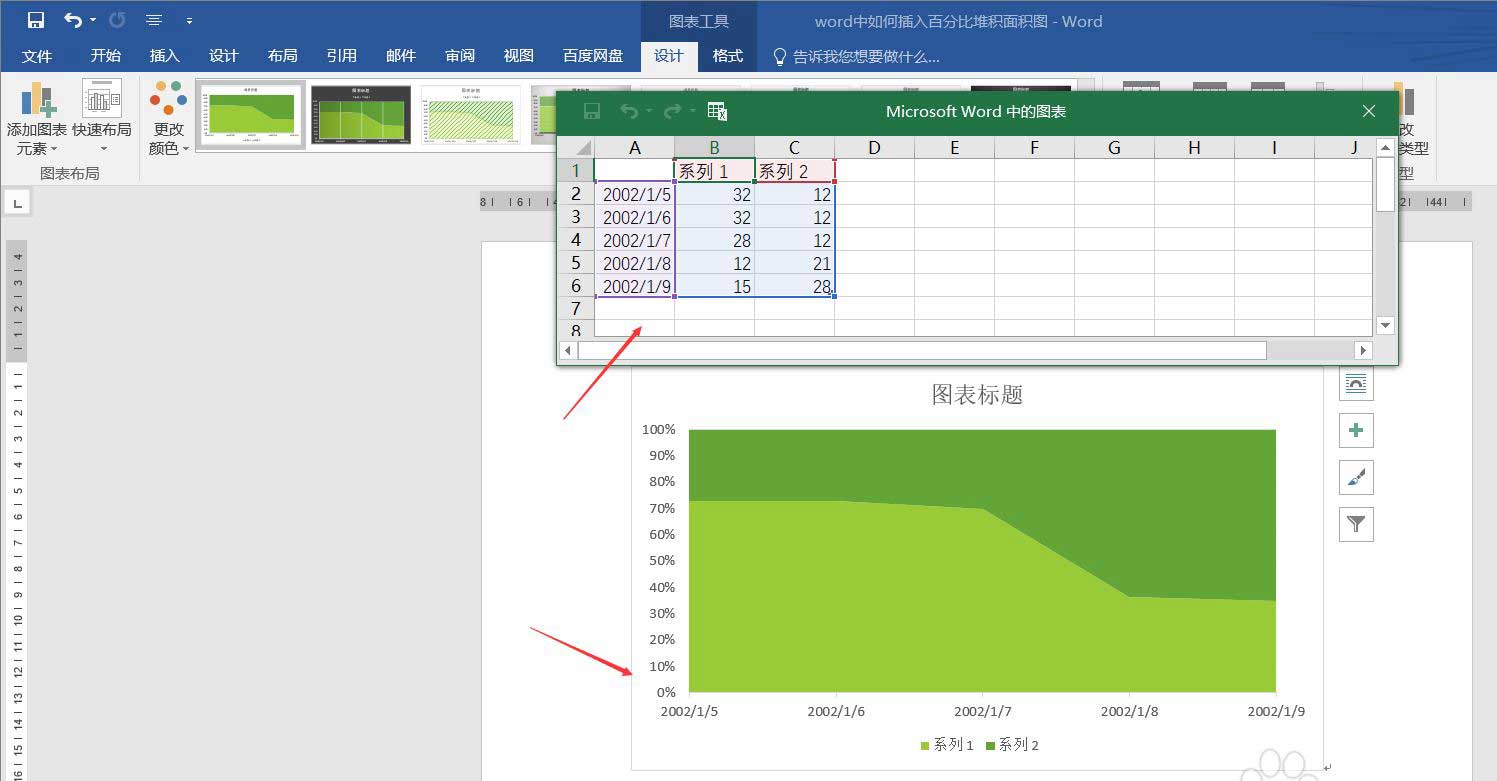Select the dark background chart style thumbnail
Image resolution: width=1497 pixels, height=781 pixels.
[360, 115]
